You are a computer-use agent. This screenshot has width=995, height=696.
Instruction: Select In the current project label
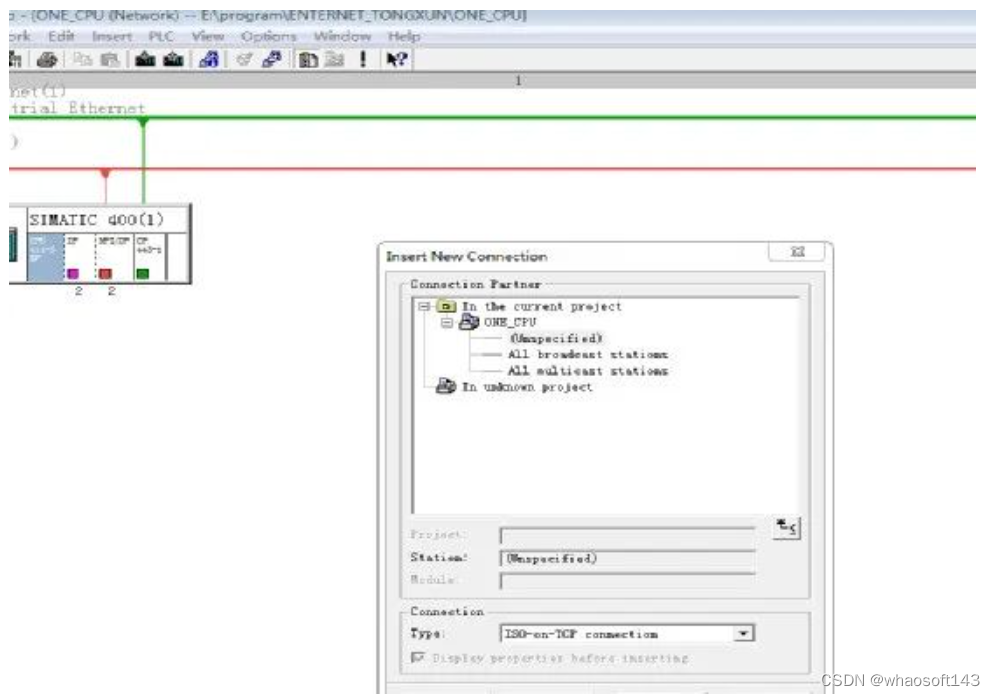tap(541, 306)
